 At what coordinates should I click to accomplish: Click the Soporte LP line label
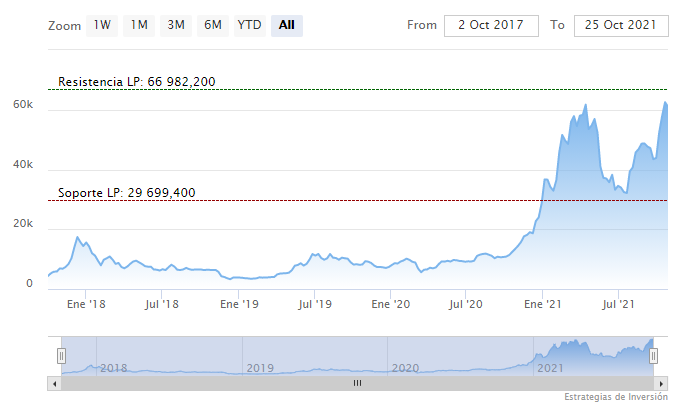click(x=127, y=192)
